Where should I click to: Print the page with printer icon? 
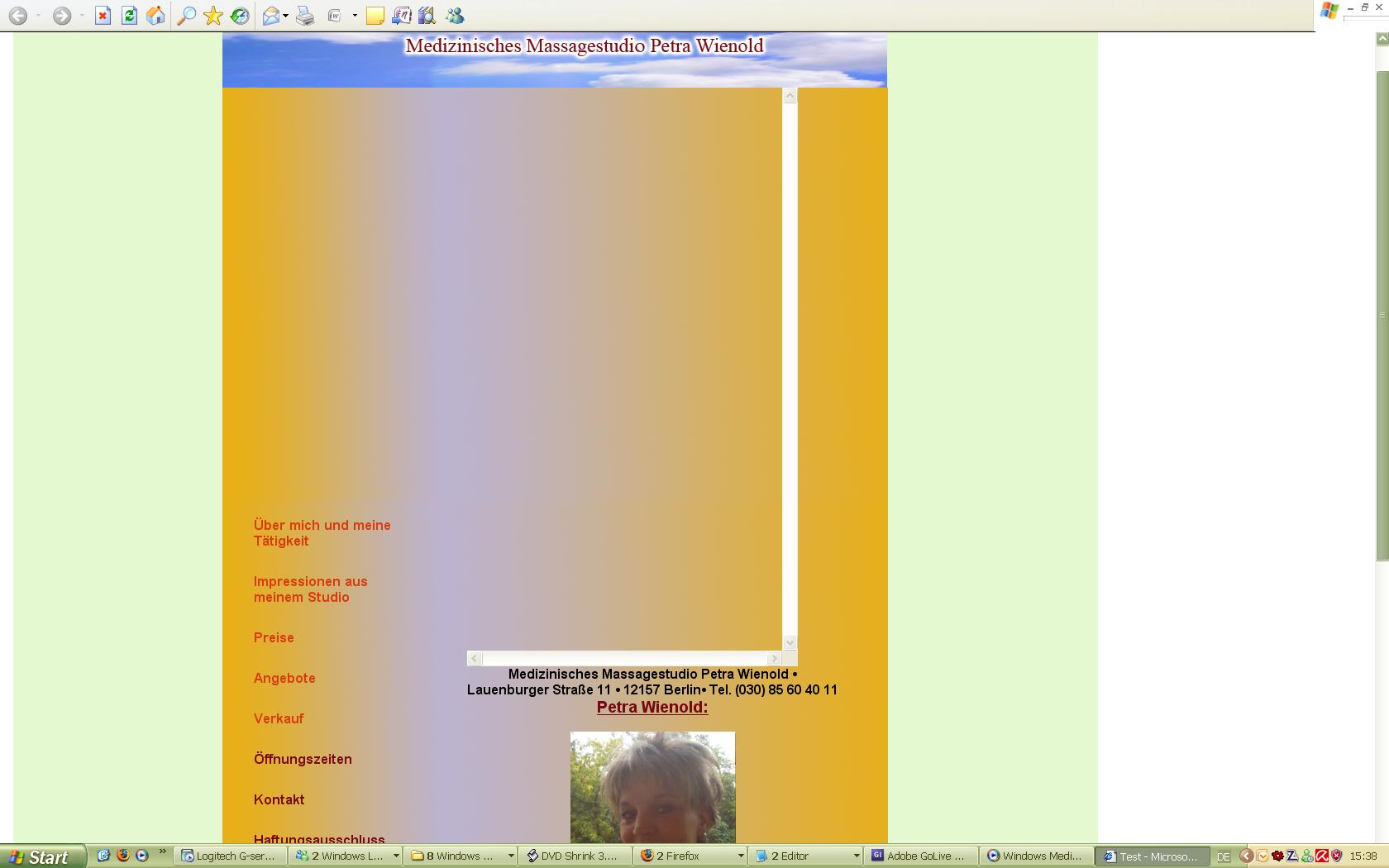305,16
